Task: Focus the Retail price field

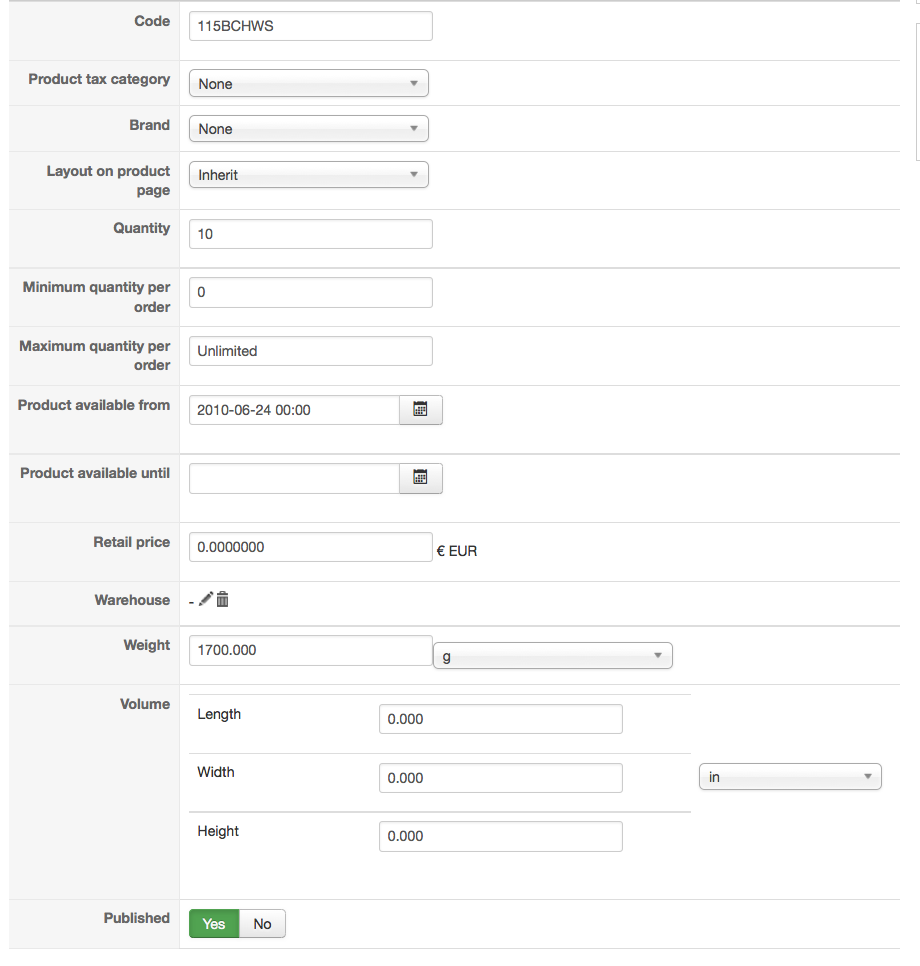Action: coord(310,547)
